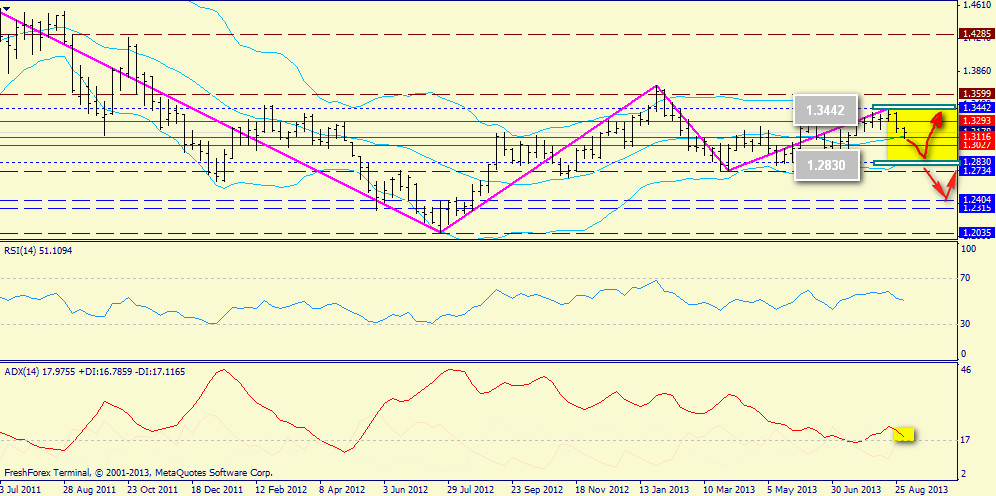Select the gray 1.2830 callout label

click(x=827, y=166)
